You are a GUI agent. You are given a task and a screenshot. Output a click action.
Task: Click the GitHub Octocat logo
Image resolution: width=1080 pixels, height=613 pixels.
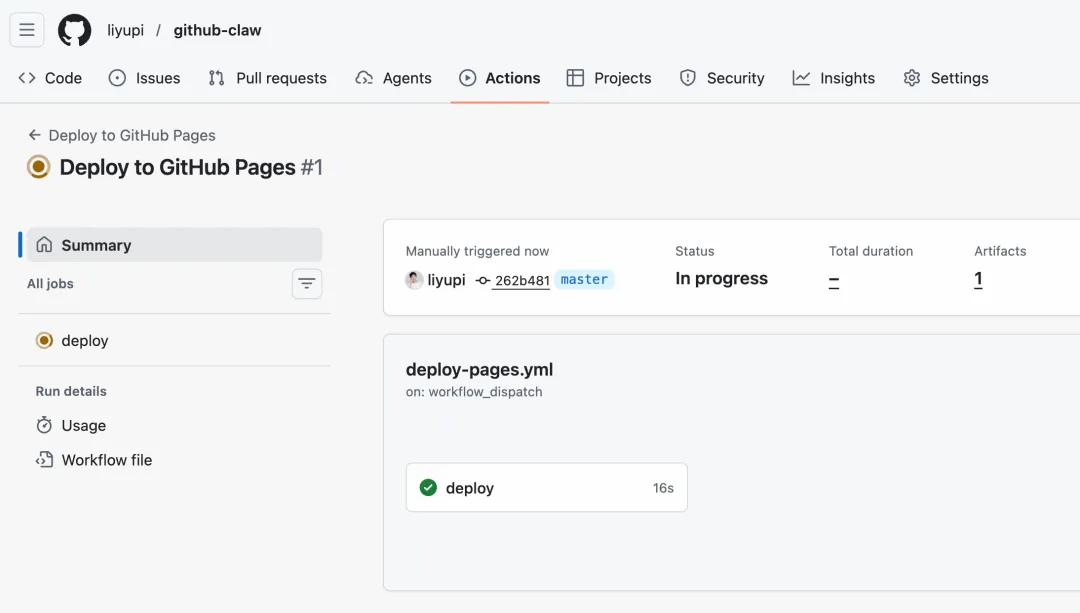click(75, 30)
